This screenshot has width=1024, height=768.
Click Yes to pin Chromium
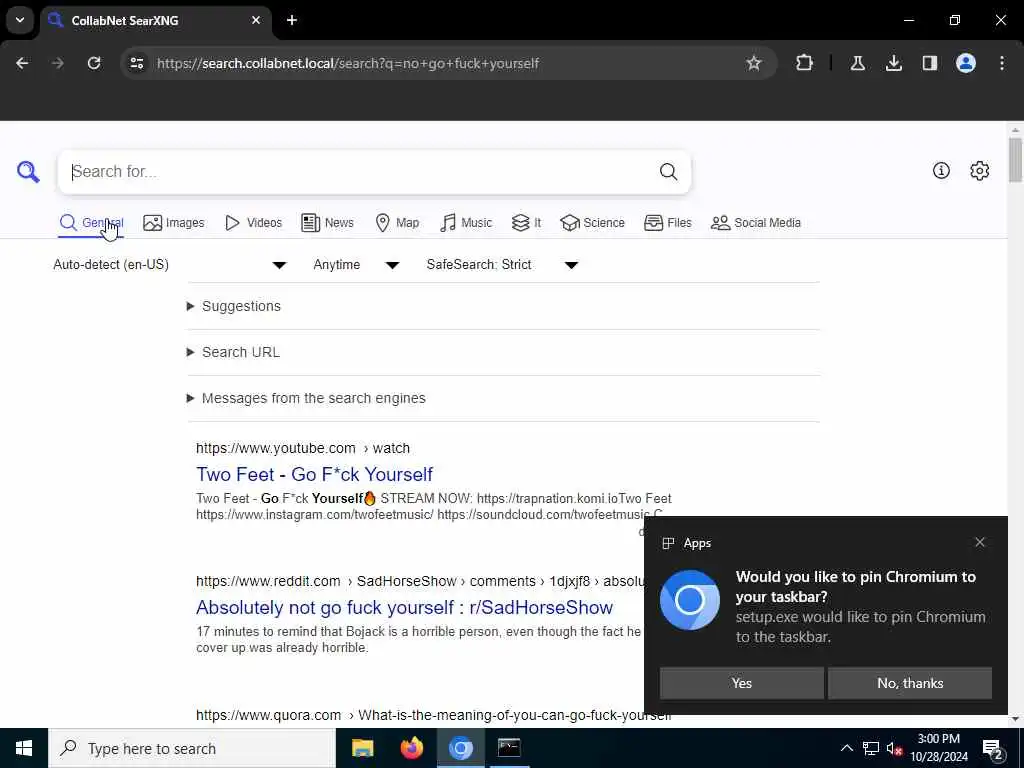click(741, 683)
